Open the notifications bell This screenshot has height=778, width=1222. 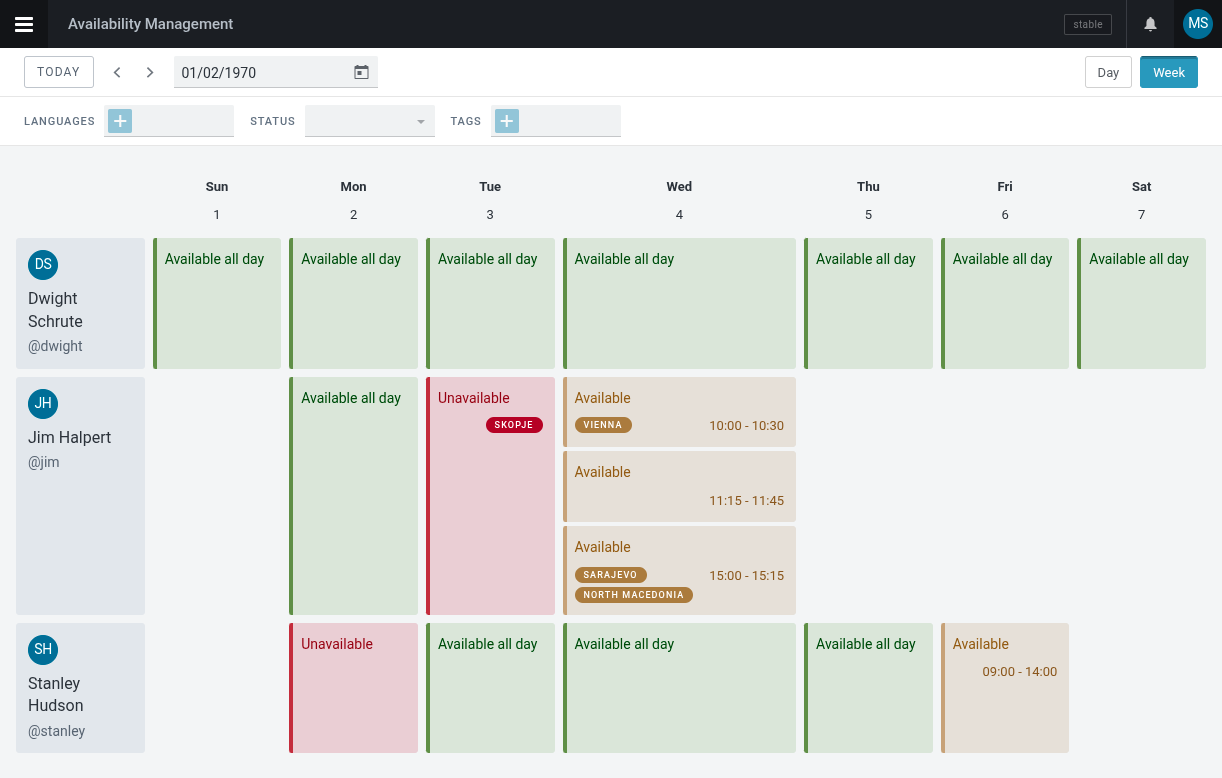(x=1150, y=24)
